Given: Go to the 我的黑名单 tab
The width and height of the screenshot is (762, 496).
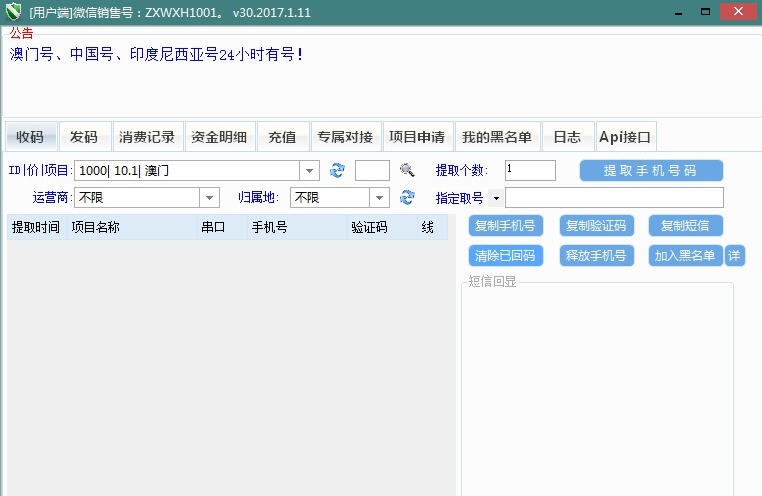Looking at the screenshot, I should tap(496, 137).
